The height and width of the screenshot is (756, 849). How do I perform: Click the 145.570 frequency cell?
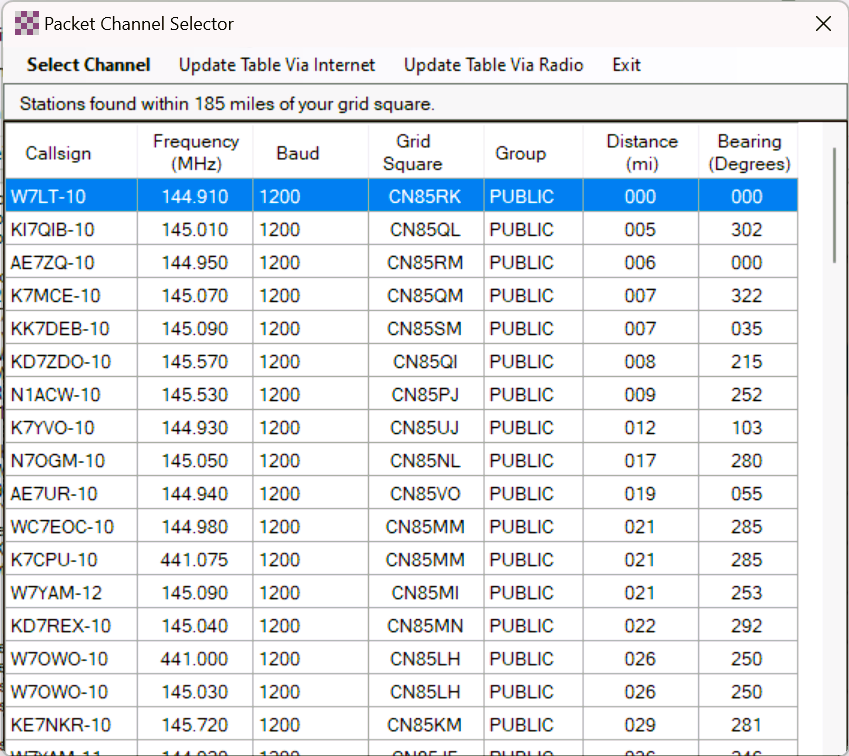coord(195,362)
